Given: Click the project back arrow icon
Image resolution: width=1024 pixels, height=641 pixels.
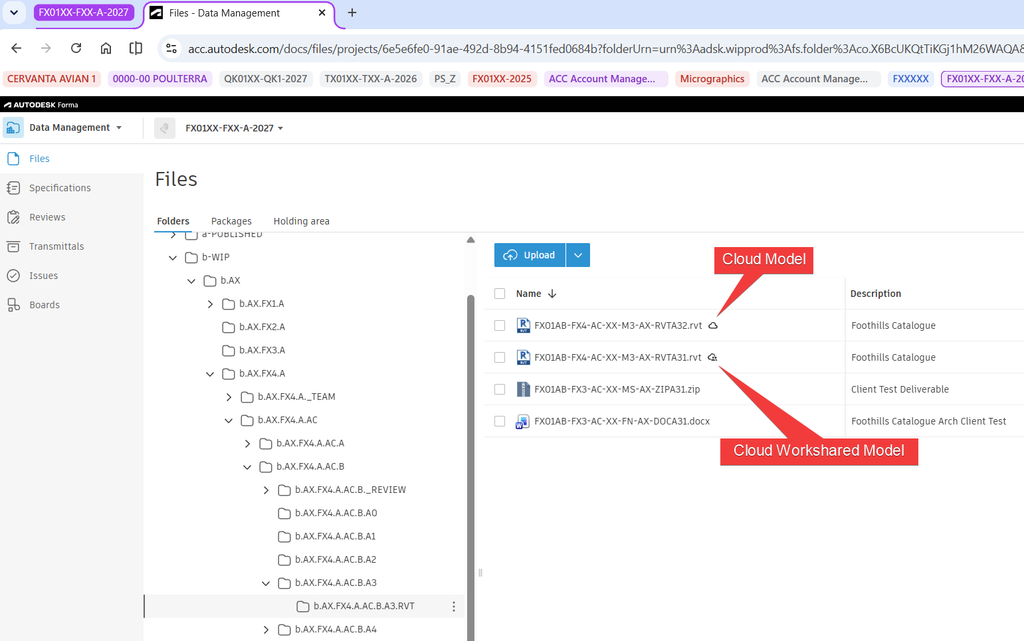Looking at the screenshot, I should (165, 128).
